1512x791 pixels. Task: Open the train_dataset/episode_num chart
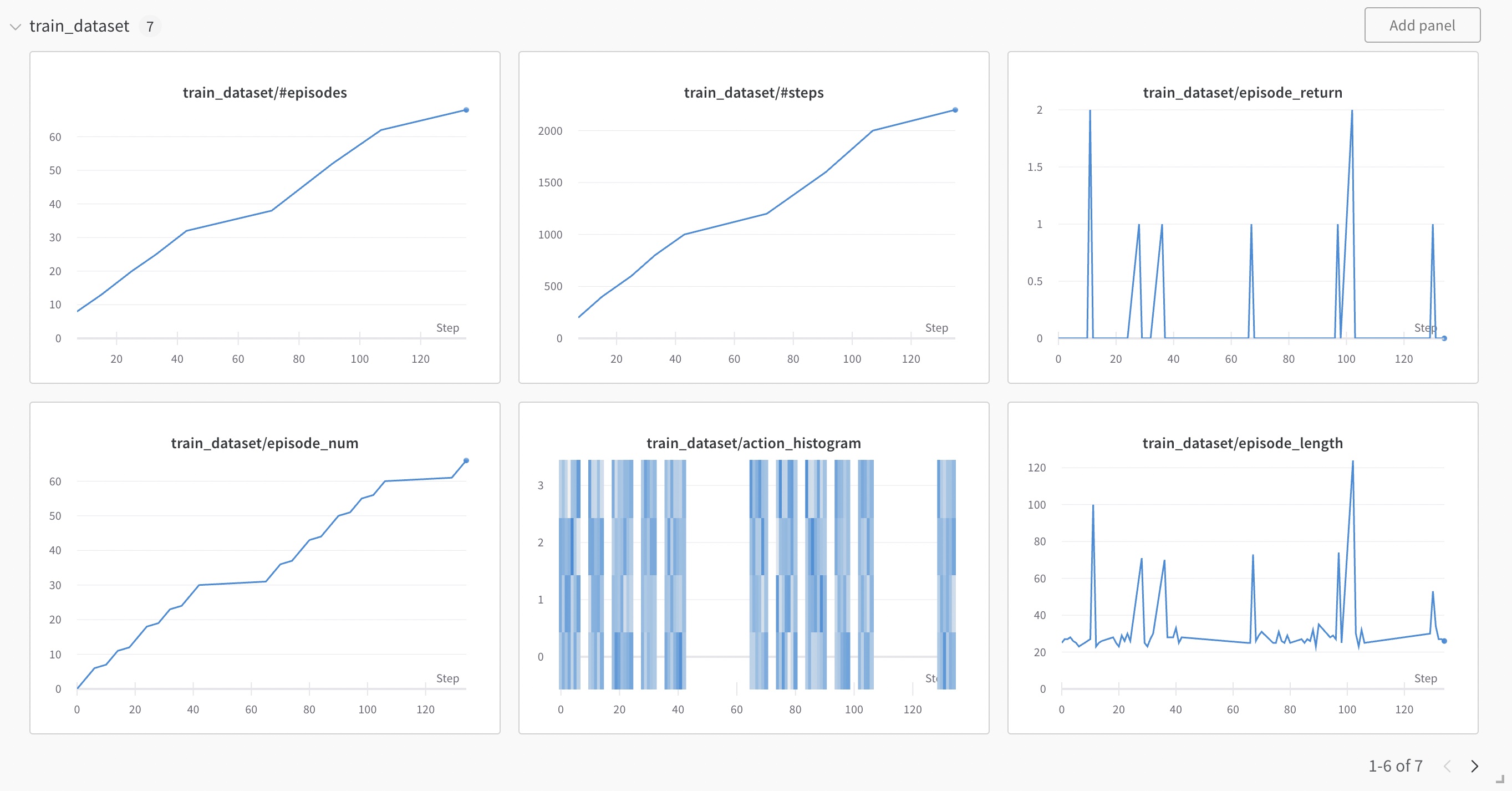point(264,568)
